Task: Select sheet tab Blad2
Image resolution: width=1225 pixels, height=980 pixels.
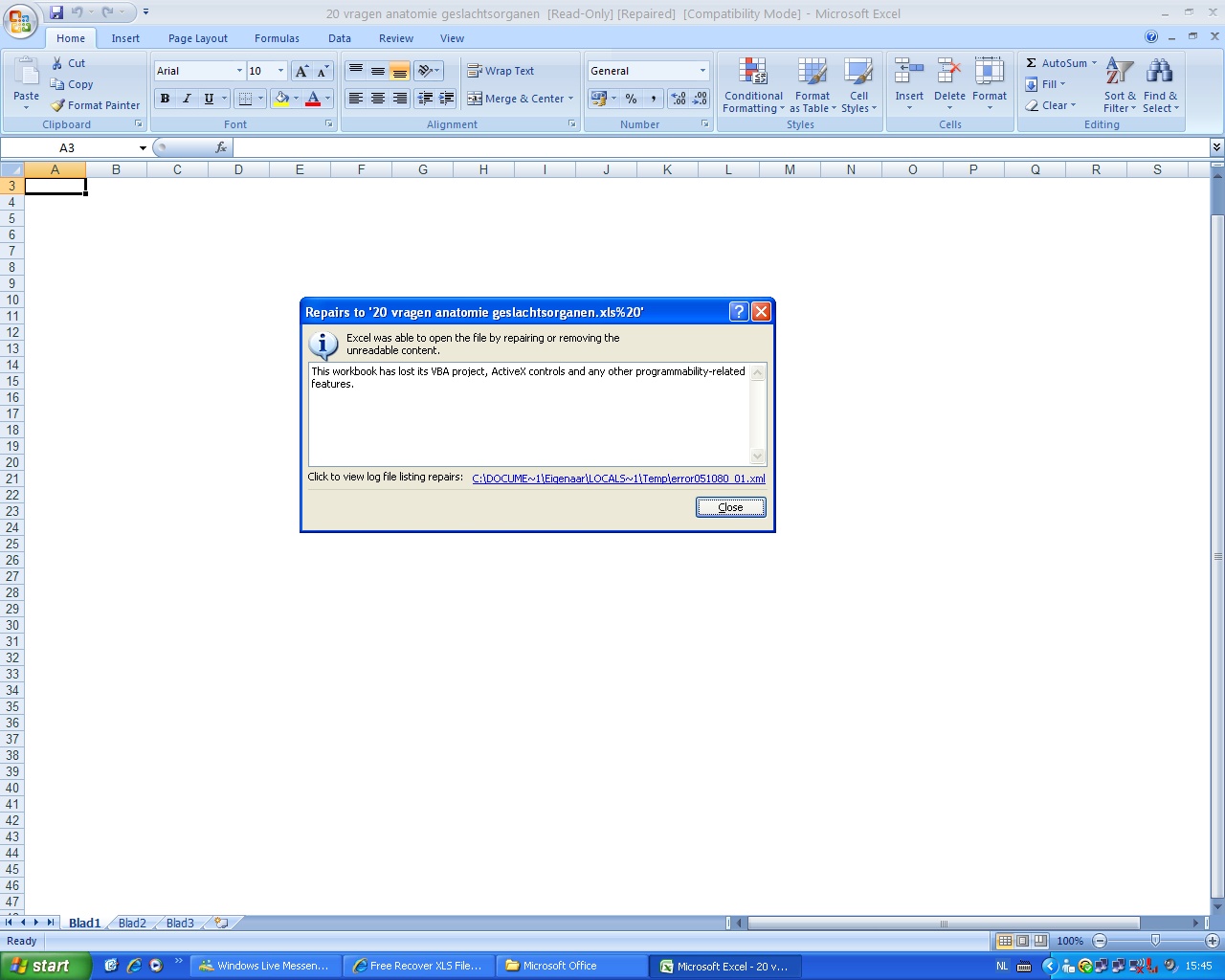Action: 132,924
